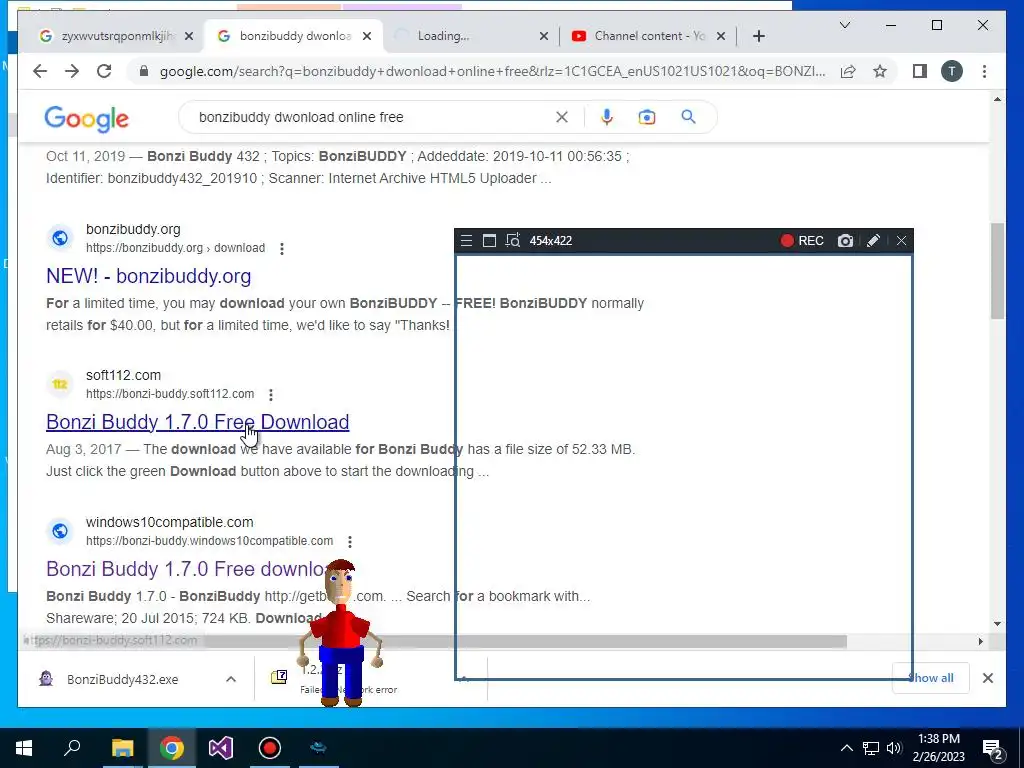Close the Channel content tab
Screen dimensions: 1024x768
(721, 37)
